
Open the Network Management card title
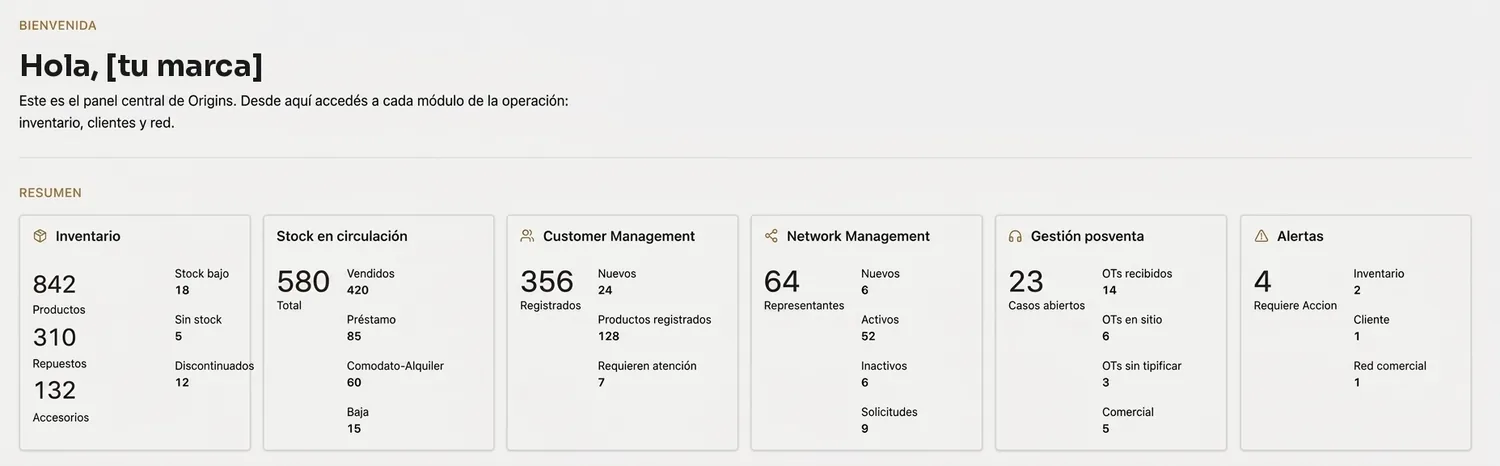(858, 236)
